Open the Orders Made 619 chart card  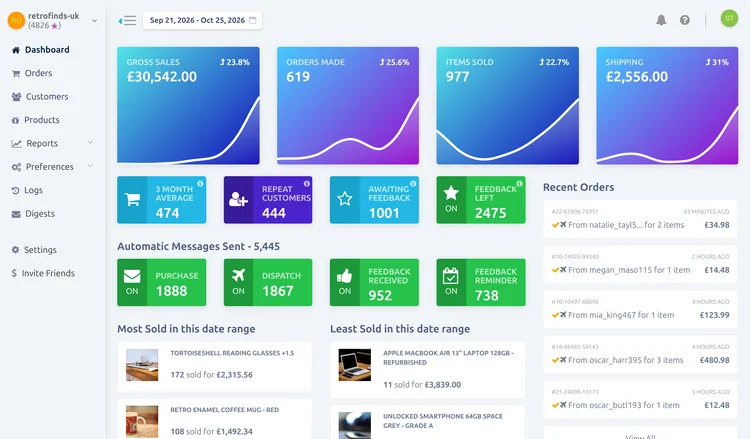point(348,106)
